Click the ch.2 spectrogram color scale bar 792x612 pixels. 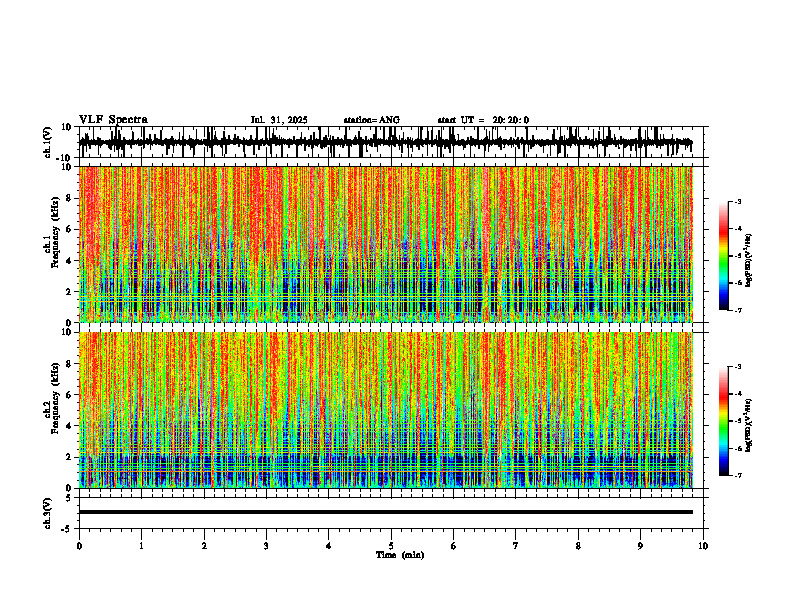(723, 421)
